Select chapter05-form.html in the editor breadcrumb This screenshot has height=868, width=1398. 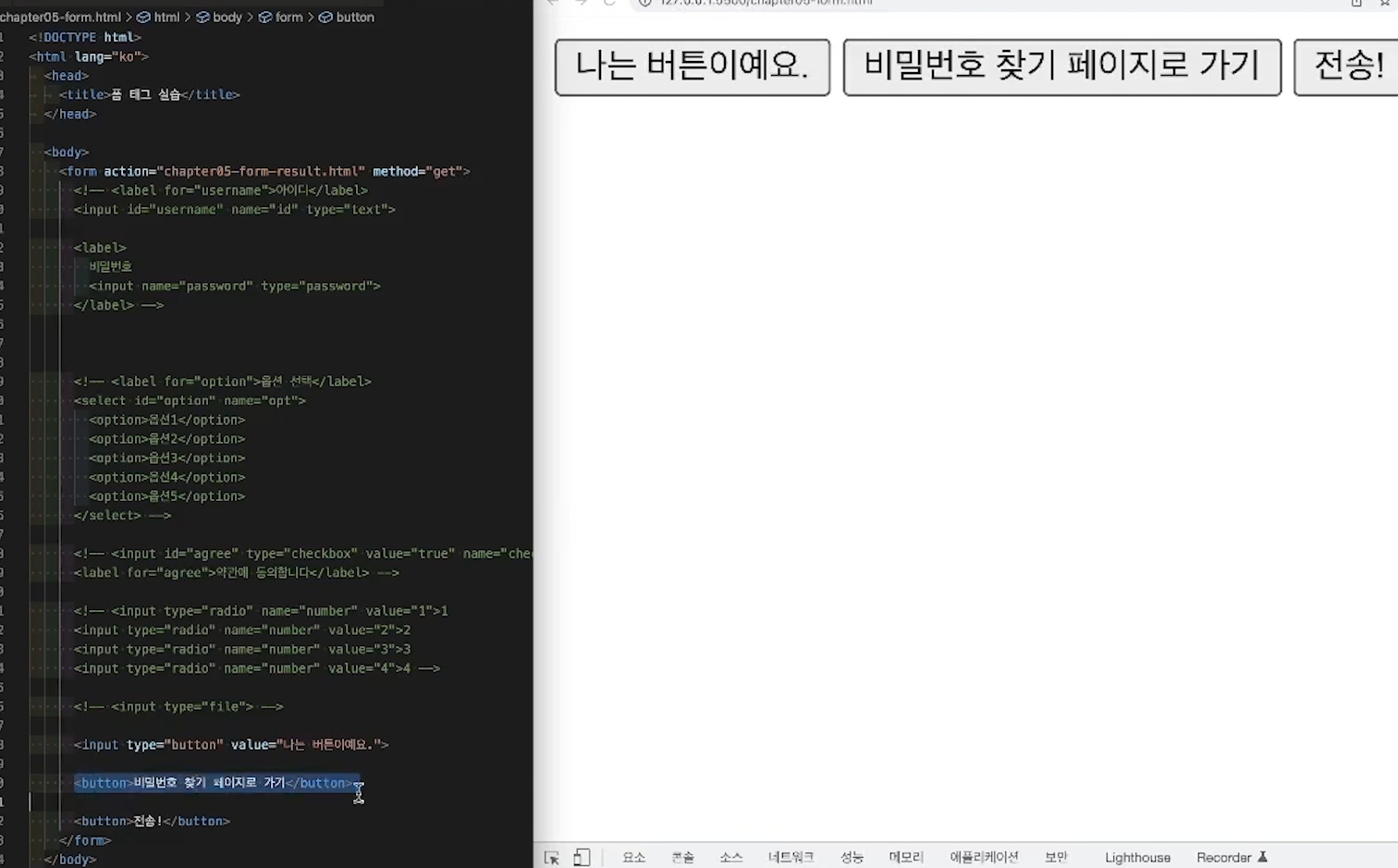(x=60, y=17)
